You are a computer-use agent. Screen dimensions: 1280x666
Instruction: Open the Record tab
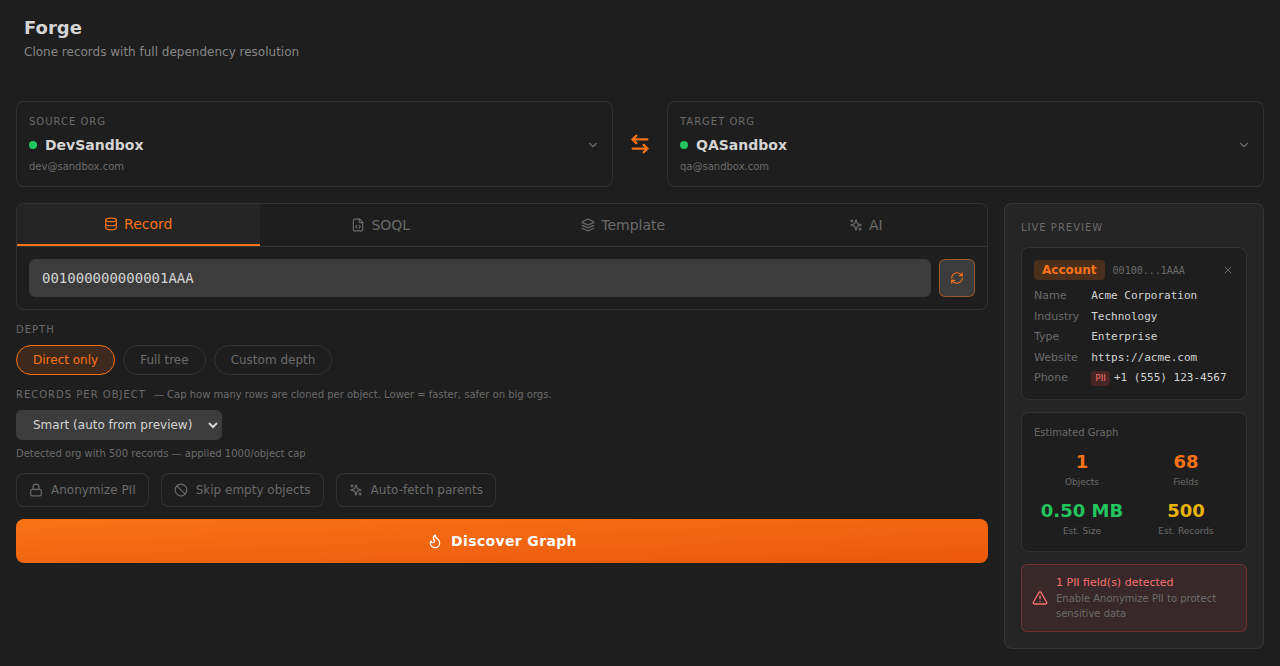138,224
